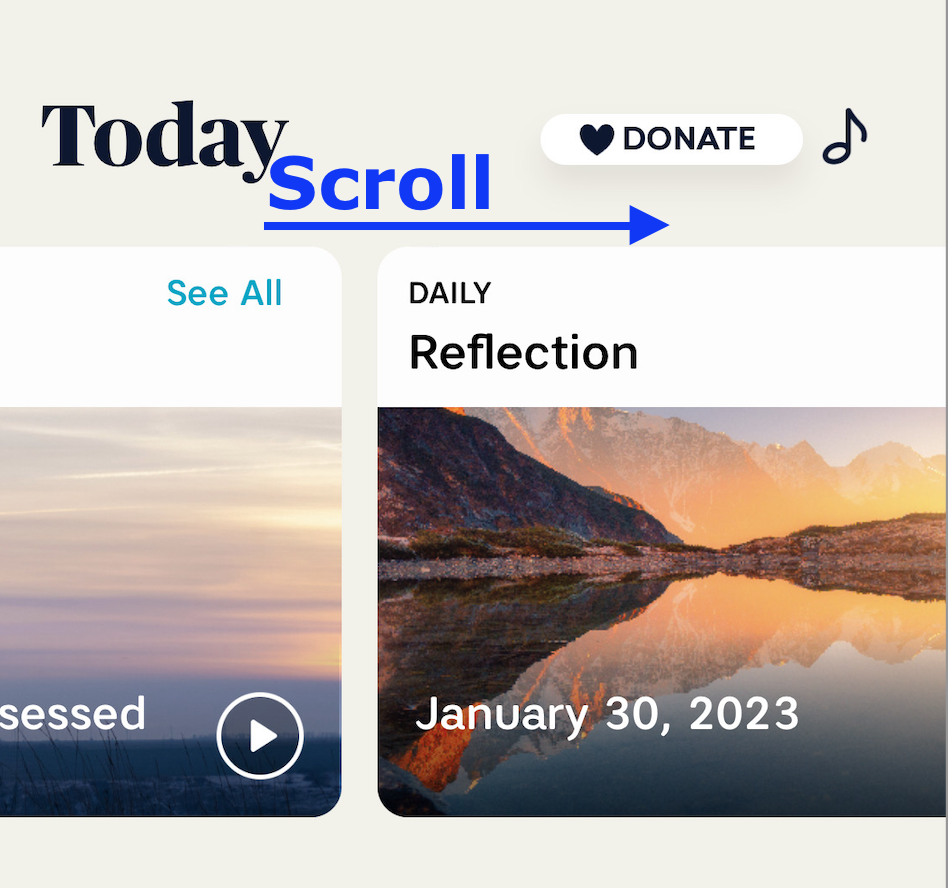Select the Reflection heading text
This screenshot has height=888, width=948.
coord(524,352)
